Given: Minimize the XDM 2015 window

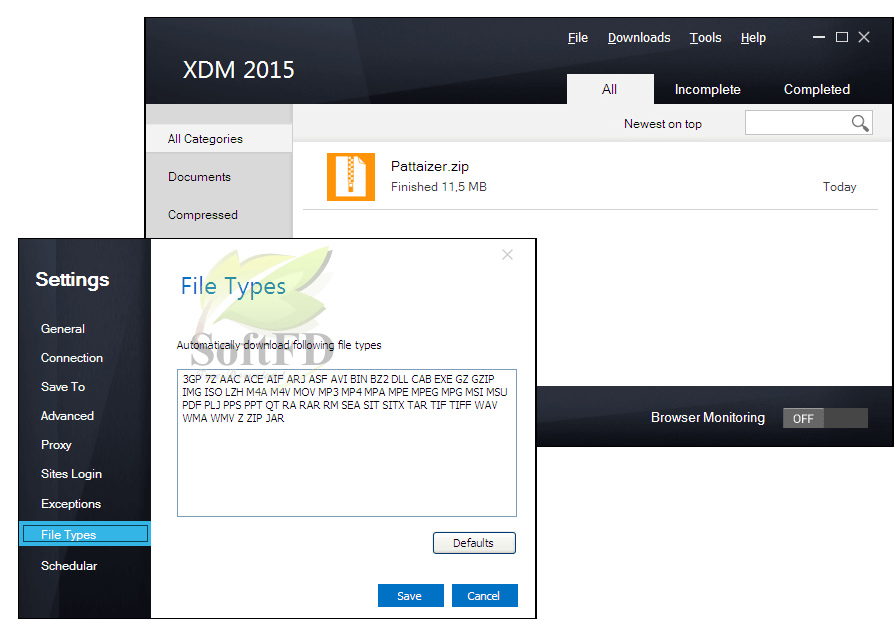Looking at the screenshot, I should click(819, 37).
